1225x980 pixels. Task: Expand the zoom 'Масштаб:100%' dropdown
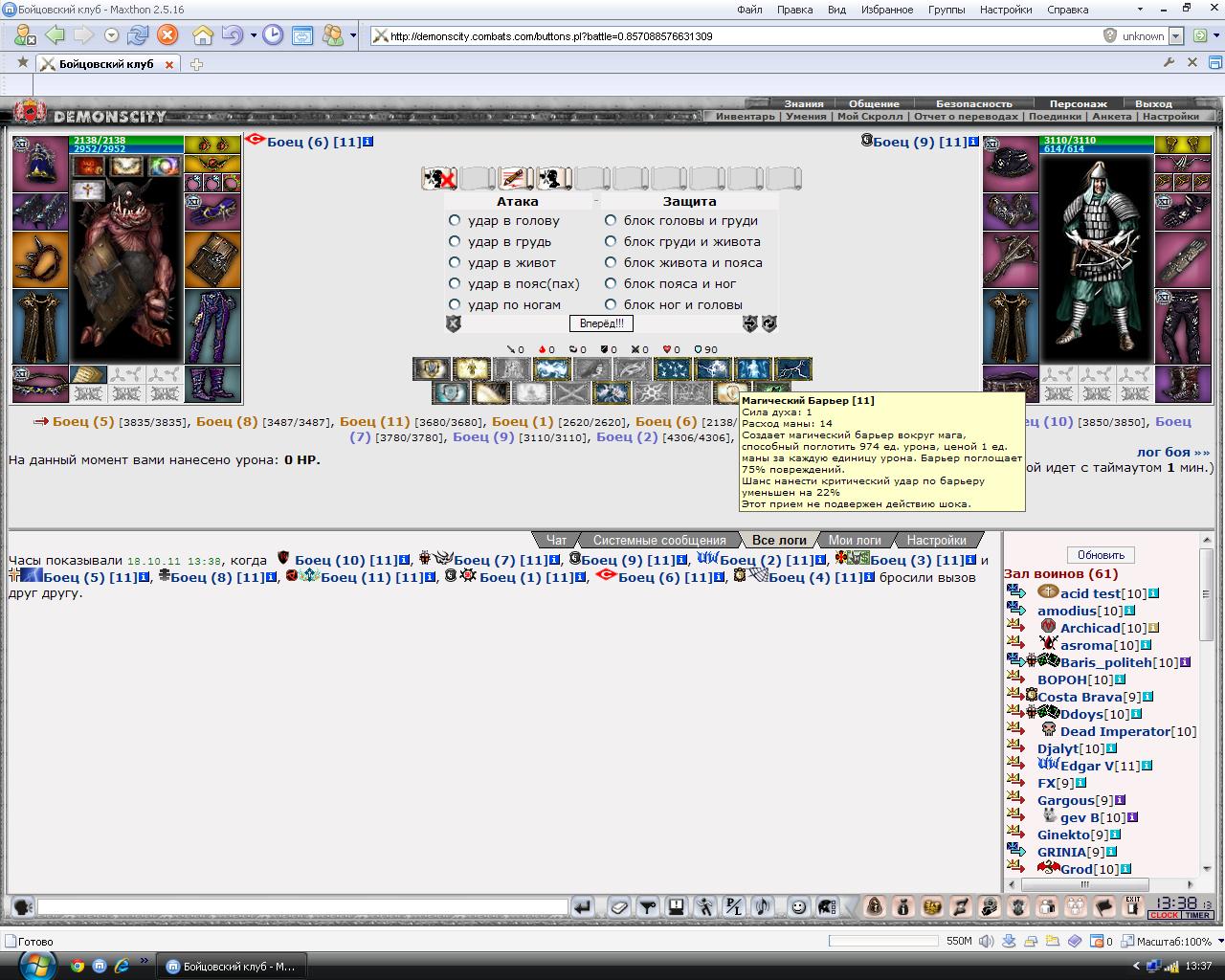pos(1219,942)
